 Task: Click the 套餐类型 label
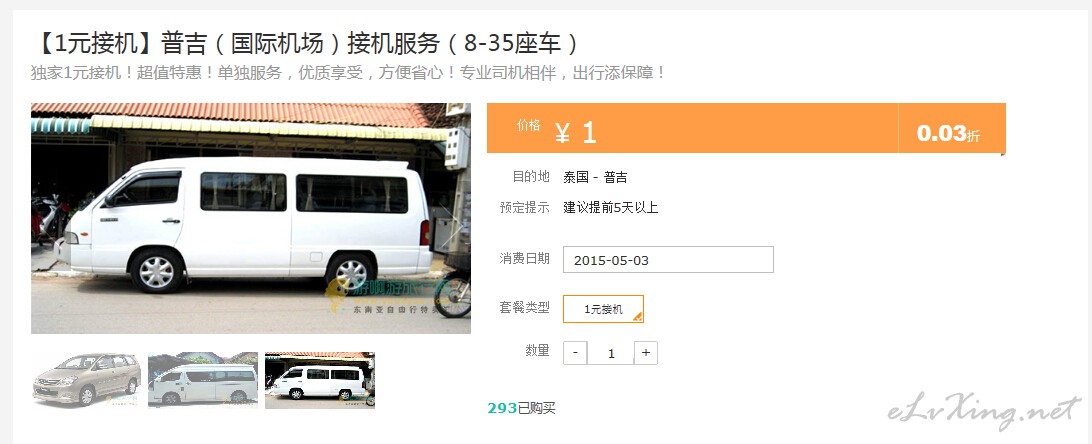coord(524,307)
